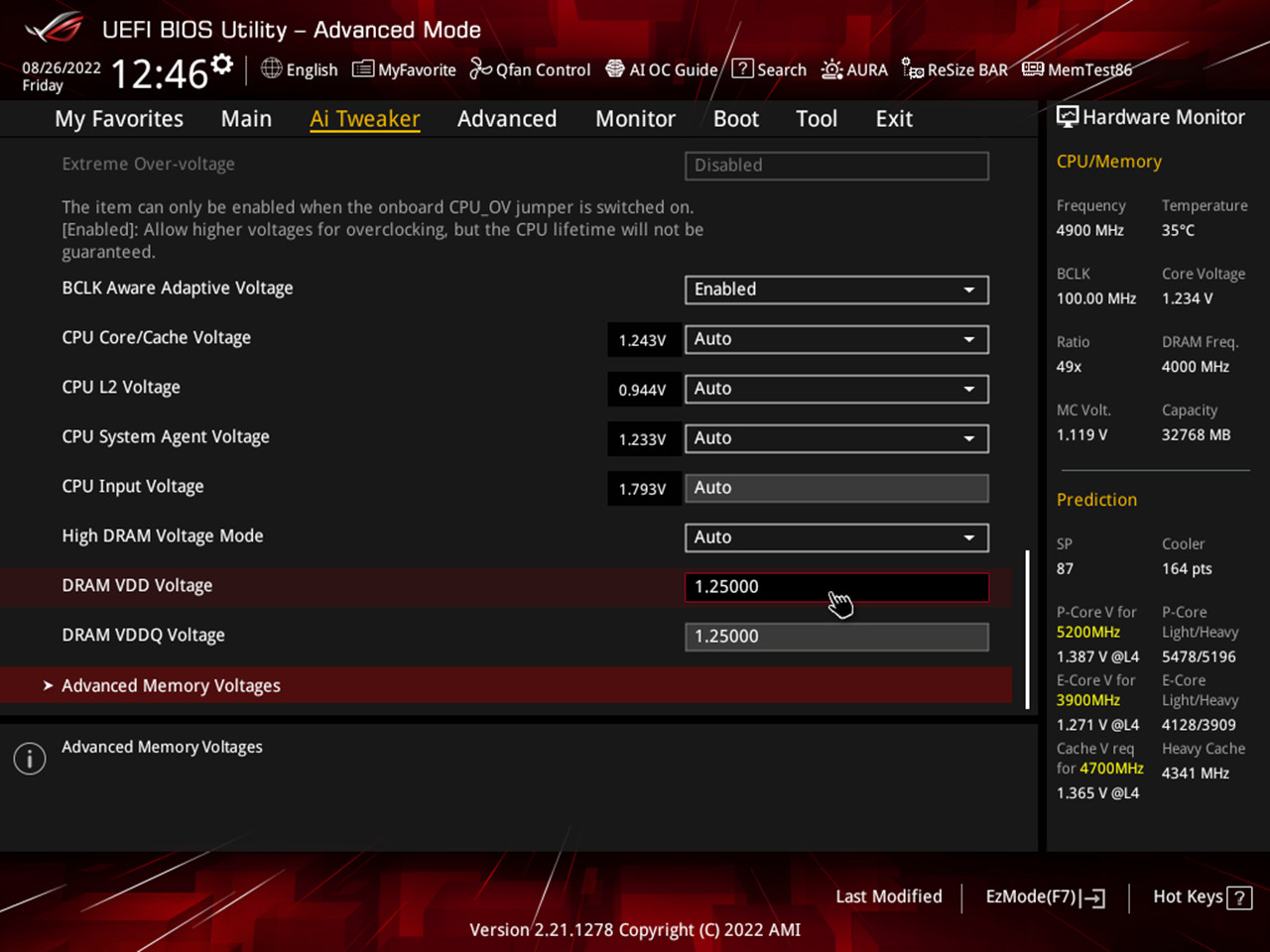
Task: Click the Last Modified button
Action: 888,896
